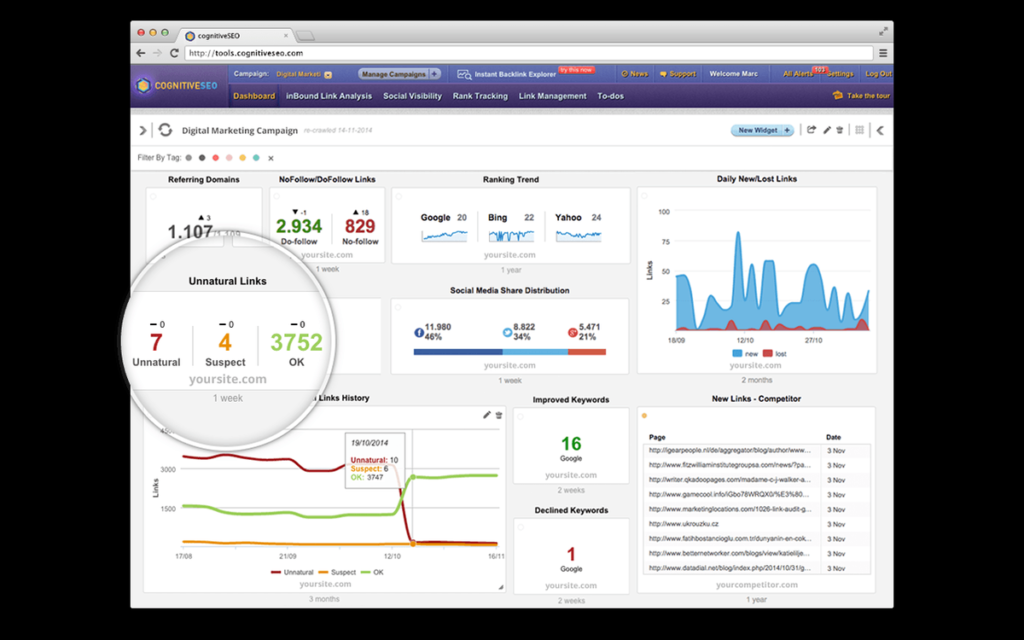Toggle the OK series in Links History legend

372,572
